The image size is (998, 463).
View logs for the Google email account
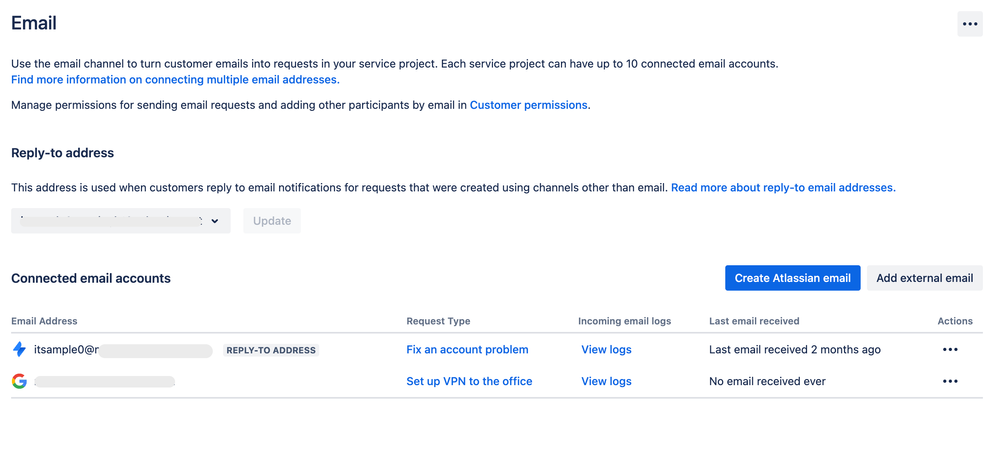606,381
